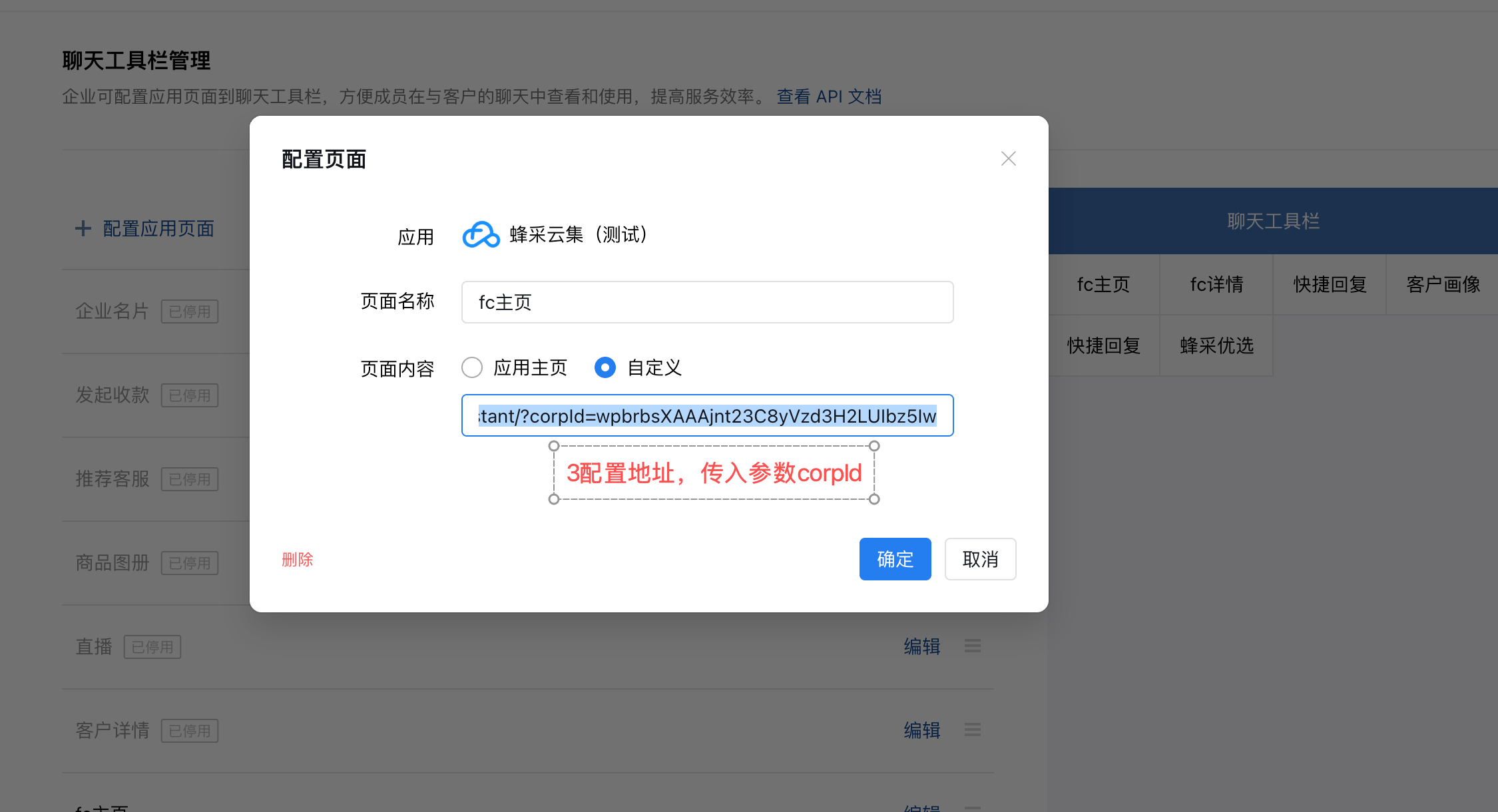
Task: Click the 页面名称 input with fc主页
Action: [707, 302]
